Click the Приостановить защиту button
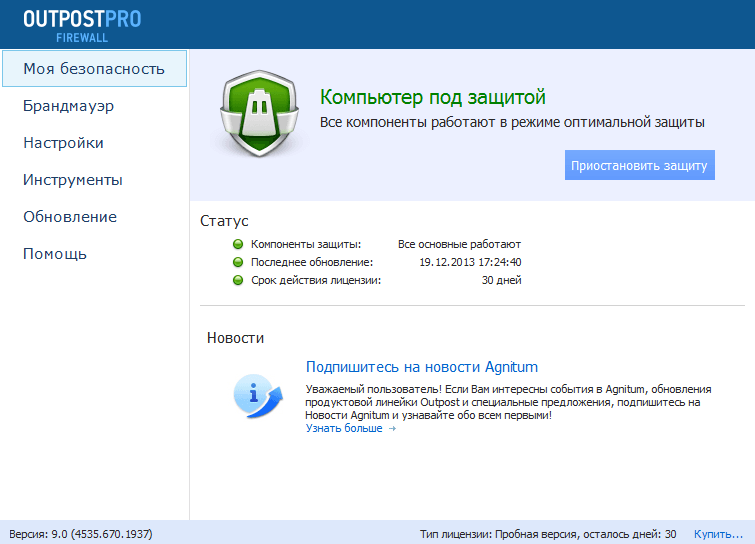The image size is (755, 544). click(639, 165)
